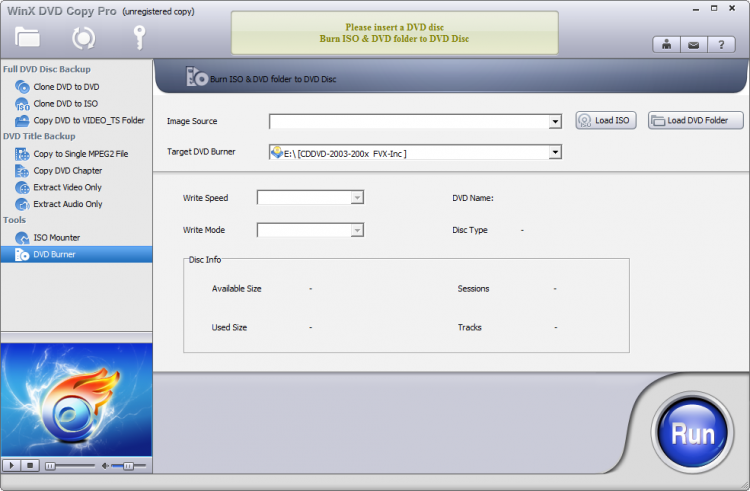The height and width of the screenshot is (491, 750).
Task: Click the Disc Type label
Action: (x=470, y=230)
